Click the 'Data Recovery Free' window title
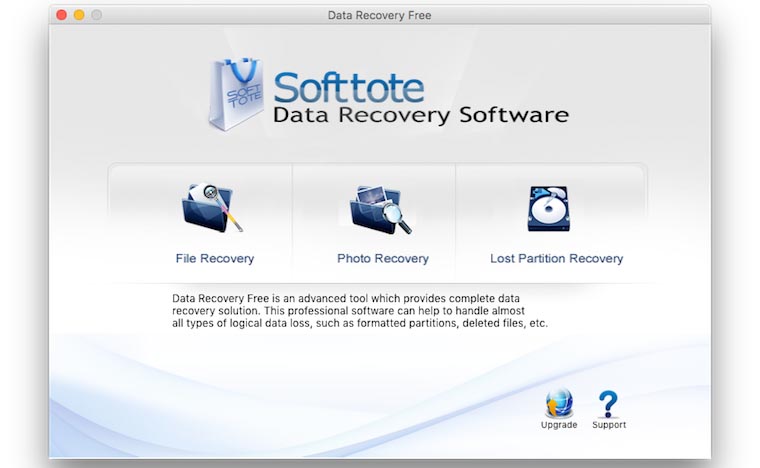 (380, 16)
